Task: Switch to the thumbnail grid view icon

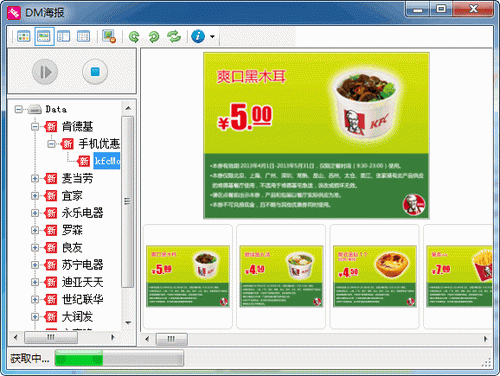Action: pos(24,36)
